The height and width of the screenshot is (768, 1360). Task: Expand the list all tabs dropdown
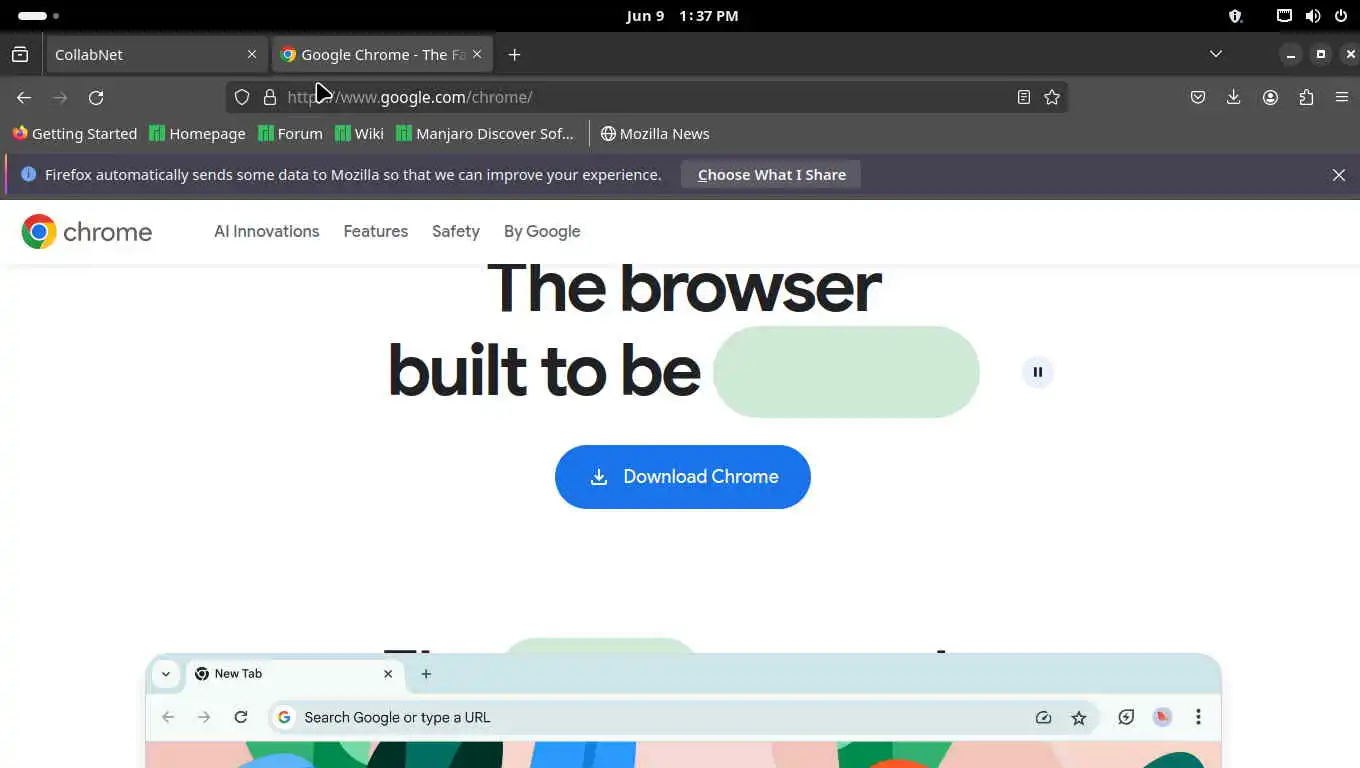1216,54
